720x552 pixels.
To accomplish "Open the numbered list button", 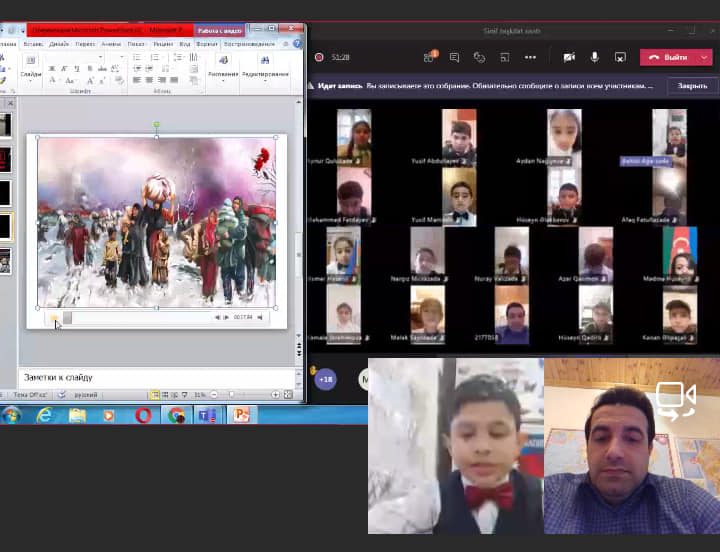I will coord(156,57).
